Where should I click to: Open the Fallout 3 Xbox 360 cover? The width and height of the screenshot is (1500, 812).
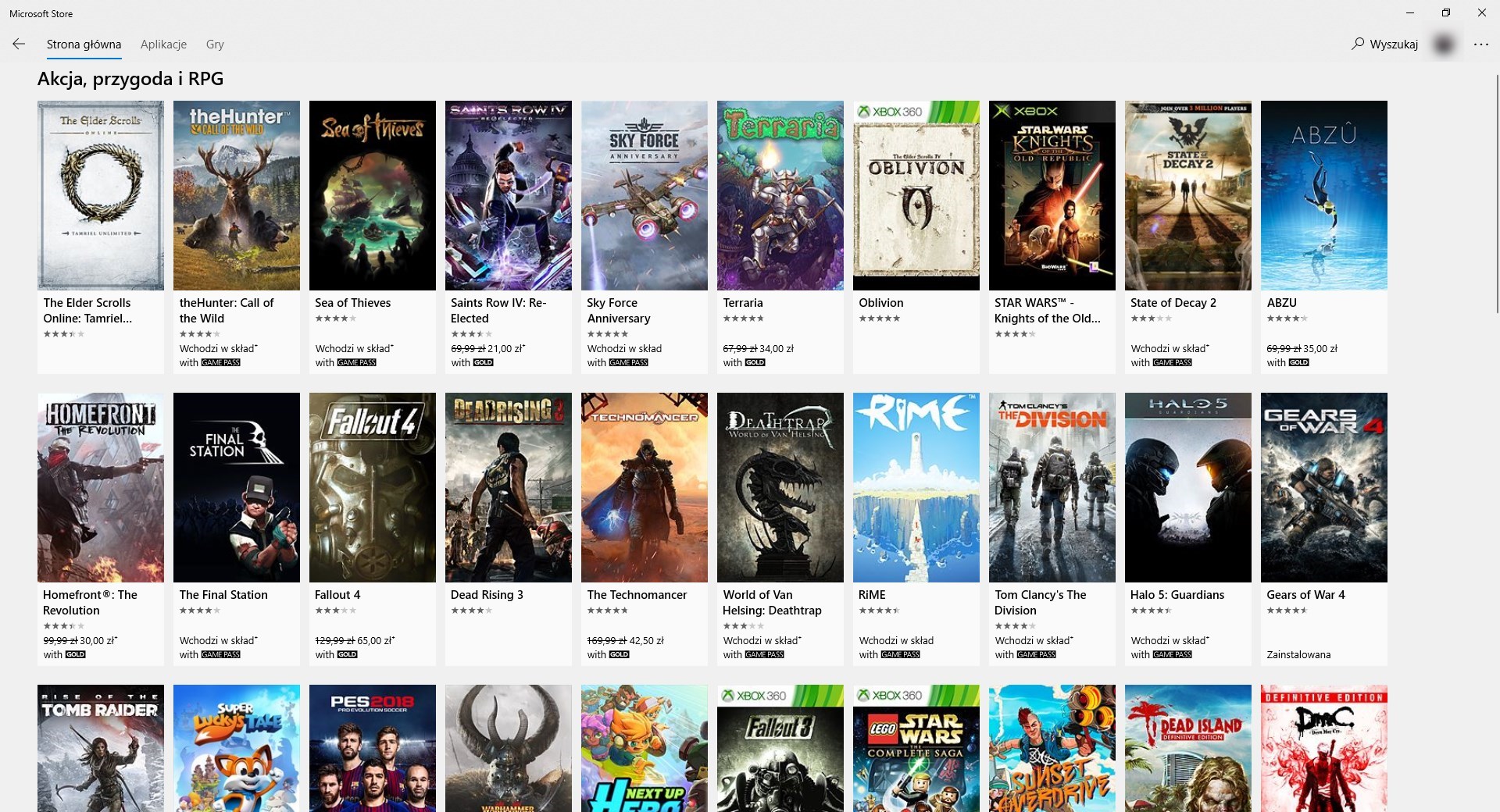[780, 748]
